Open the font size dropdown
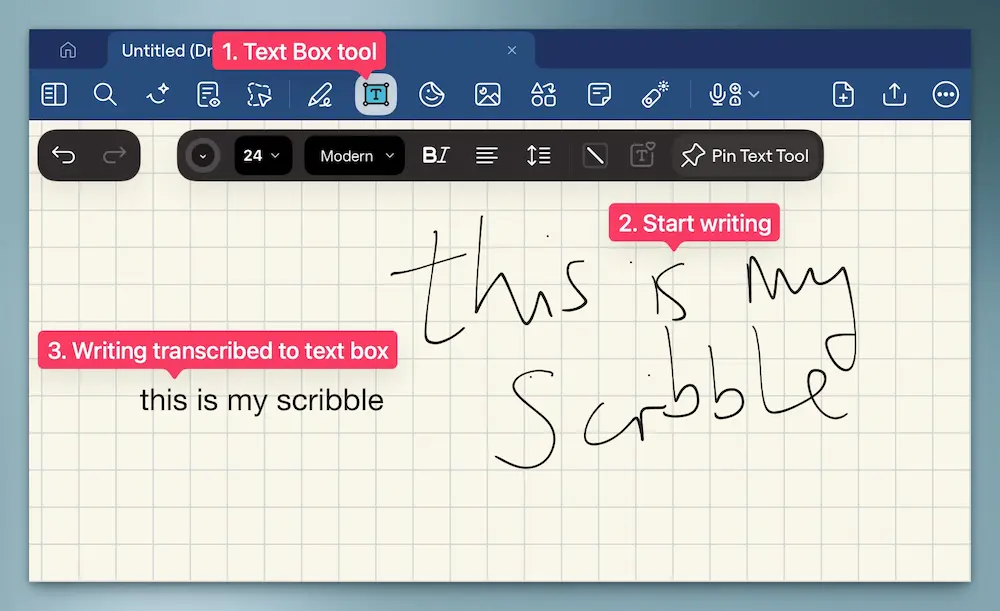 coord(263,155)
